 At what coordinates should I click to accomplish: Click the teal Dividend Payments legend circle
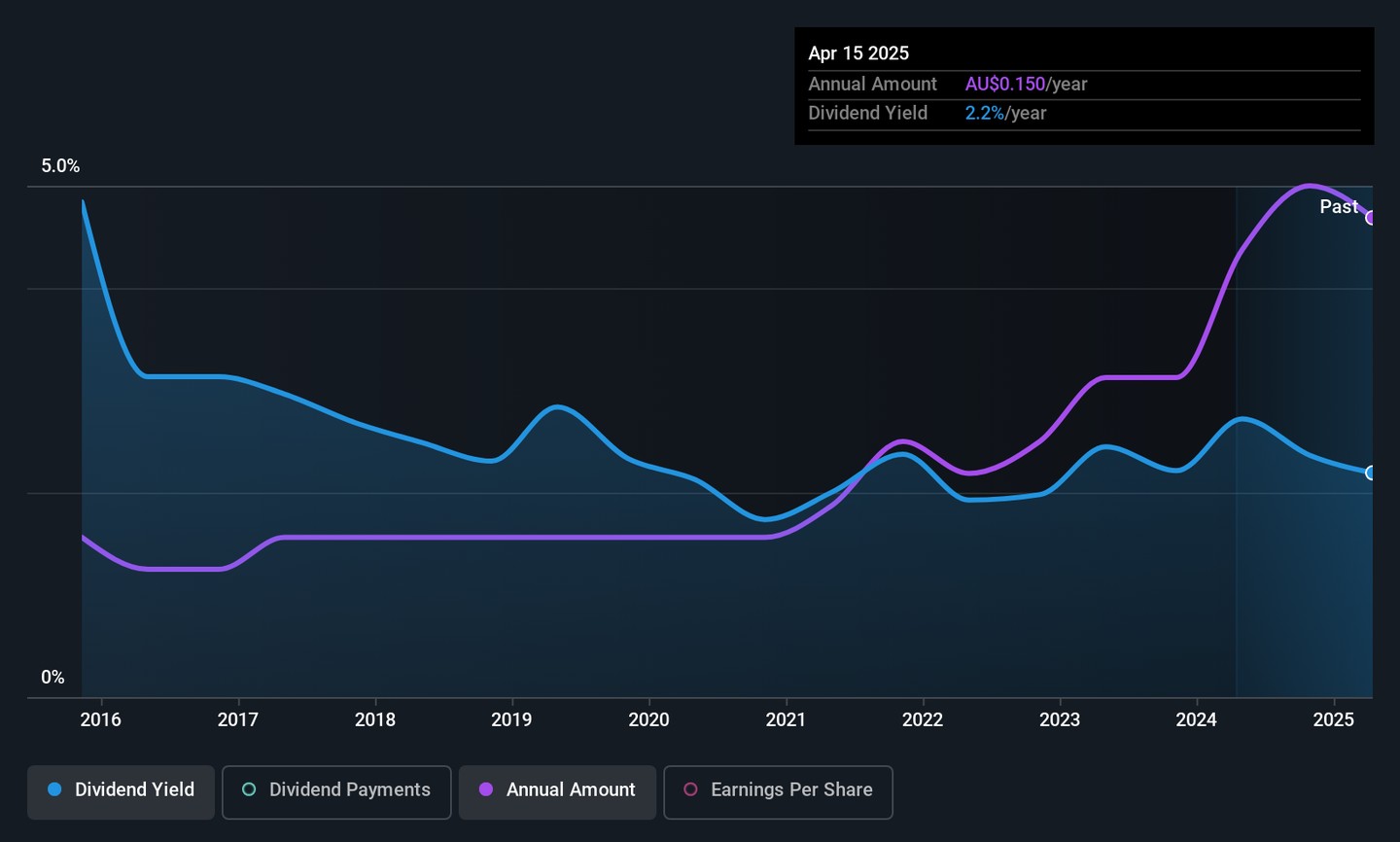click(249, 790)
